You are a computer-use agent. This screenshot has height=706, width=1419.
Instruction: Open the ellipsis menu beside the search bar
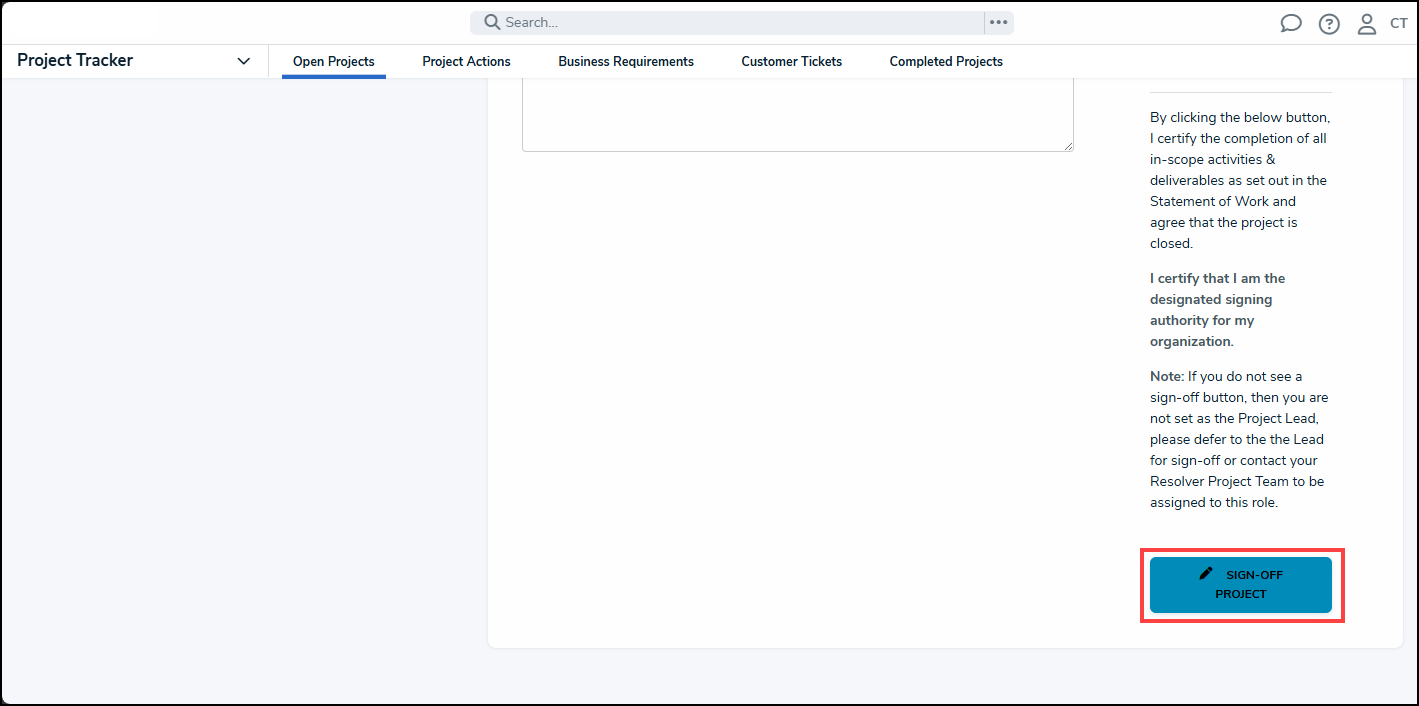[998, 21]
